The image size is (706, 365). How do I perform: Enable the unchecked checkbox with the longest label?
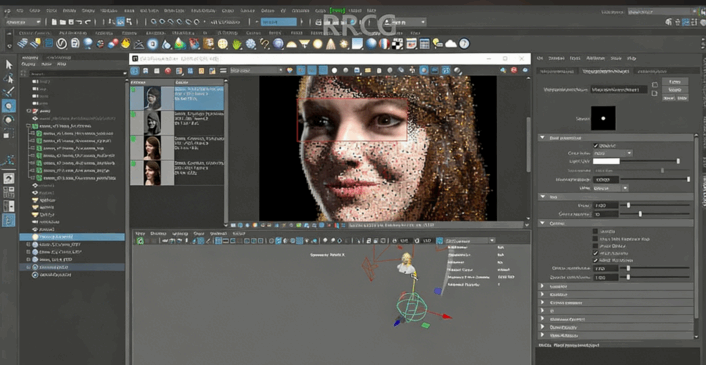595,239
